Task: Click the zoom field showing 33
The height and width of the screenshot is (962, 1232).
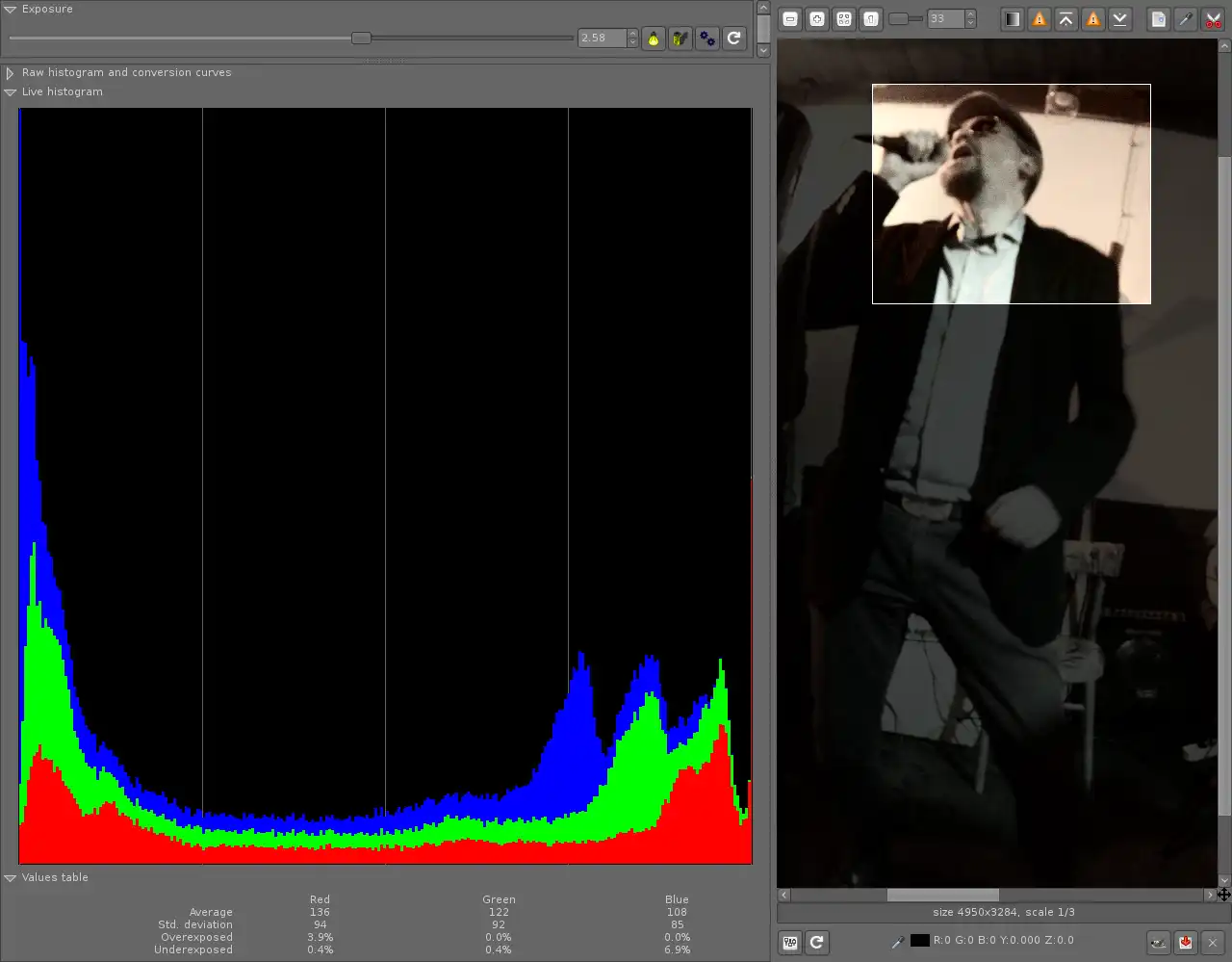Action: click(946, 18)
